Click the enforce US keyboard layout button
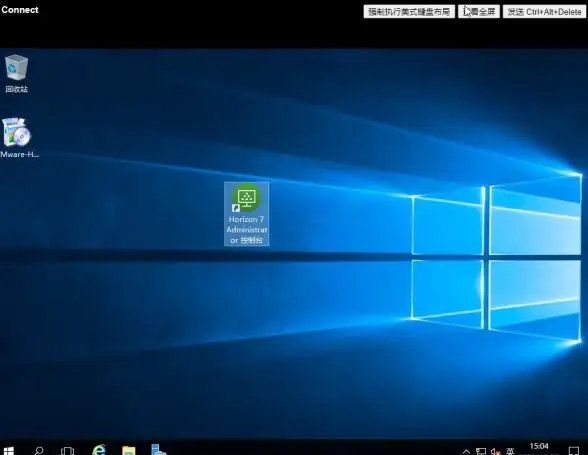The height and width of the screenshot is (455, 588). 409,12
